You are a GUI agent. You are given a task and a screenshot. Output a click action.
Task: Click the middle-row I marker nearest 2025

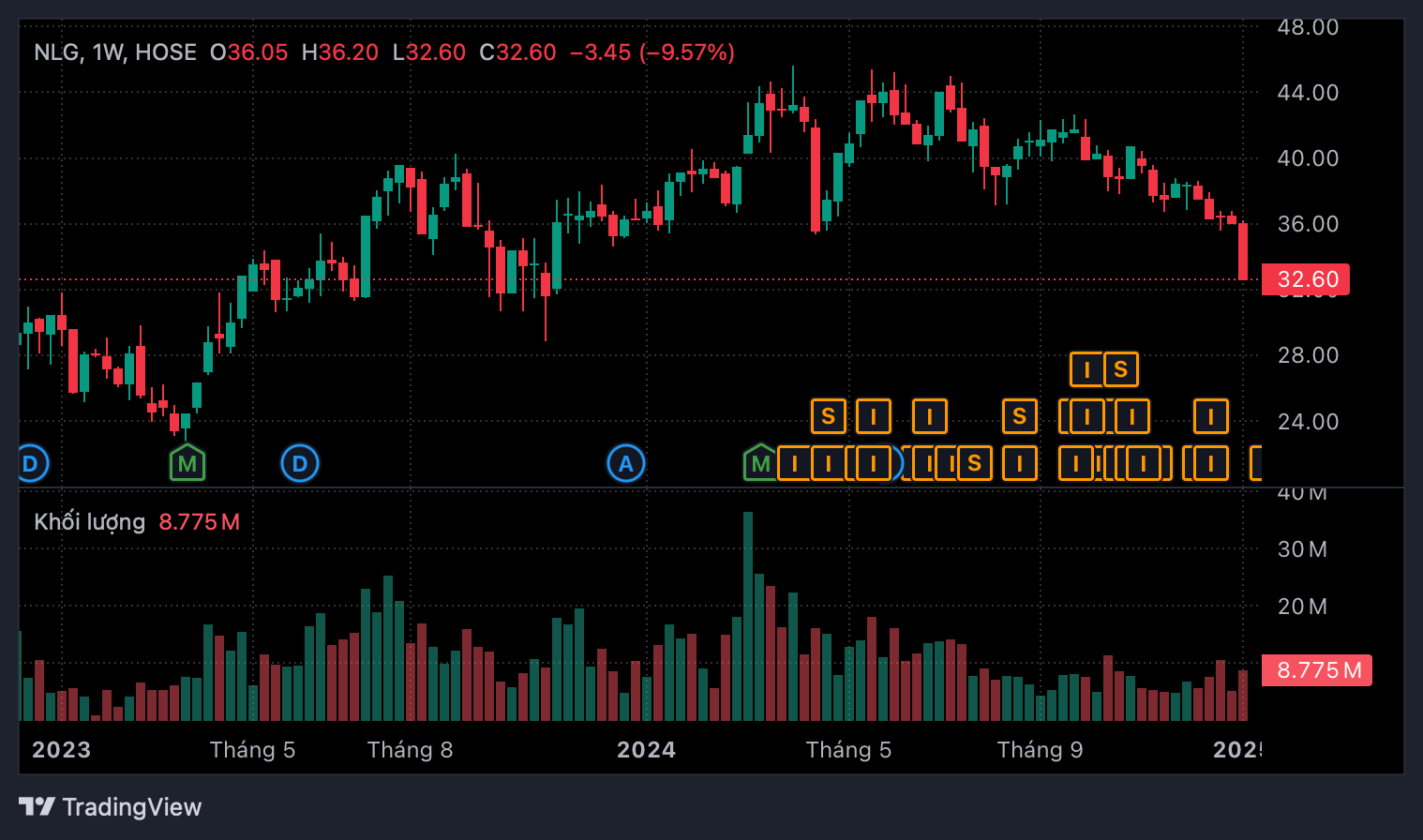pos(1211,416)
